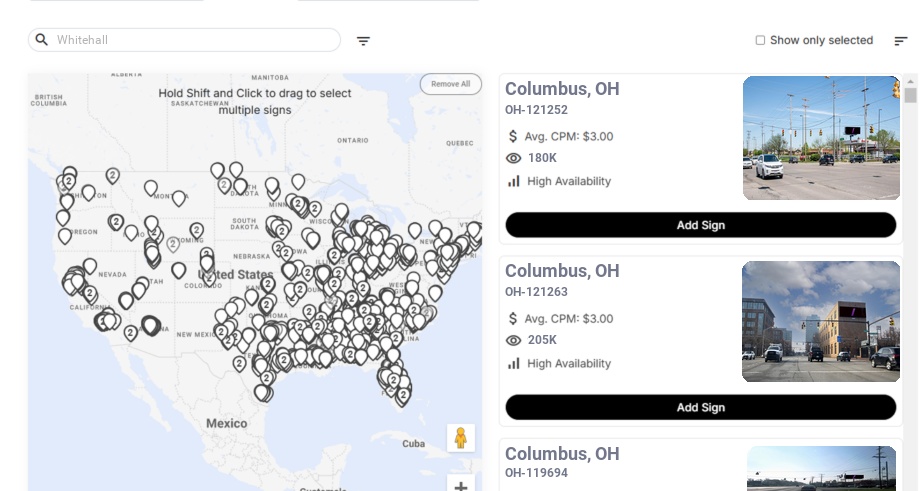The image size is (920, 491).
Task: Type in the Whitehall search field
Action: pyautogui.click(x=195, y=40)
